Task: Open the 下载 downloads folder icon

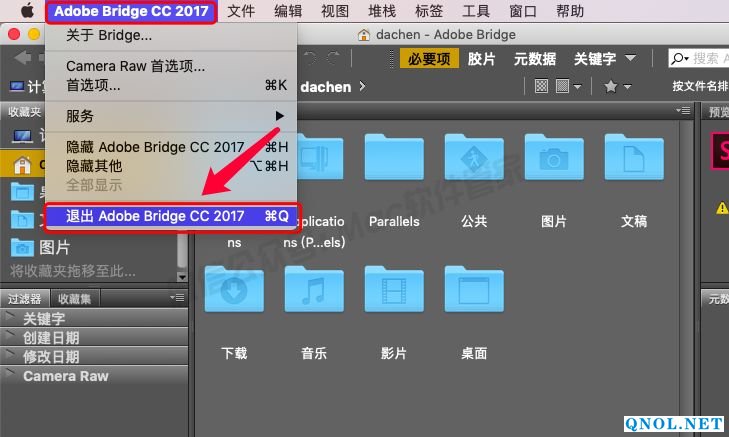Action: (234, 290)
